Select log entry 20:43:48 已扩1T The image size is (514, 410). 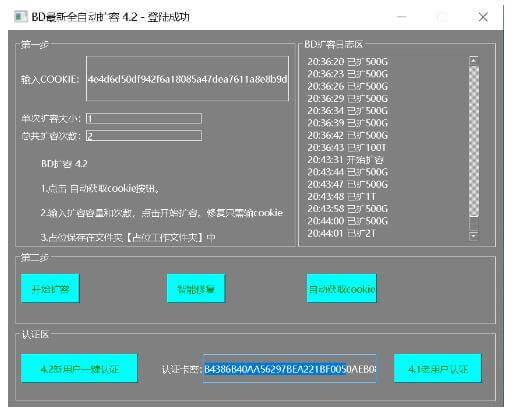(x=341, y=197)
